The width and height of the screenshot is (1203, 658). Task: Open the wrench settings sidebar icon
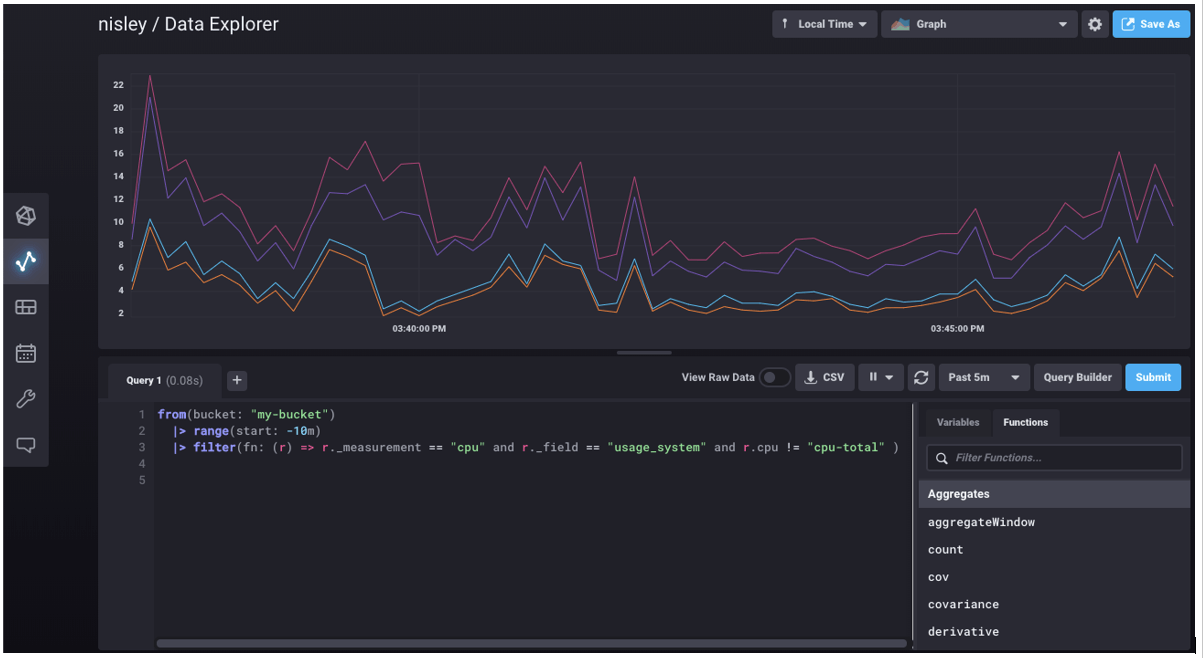(x=26, y=399)
